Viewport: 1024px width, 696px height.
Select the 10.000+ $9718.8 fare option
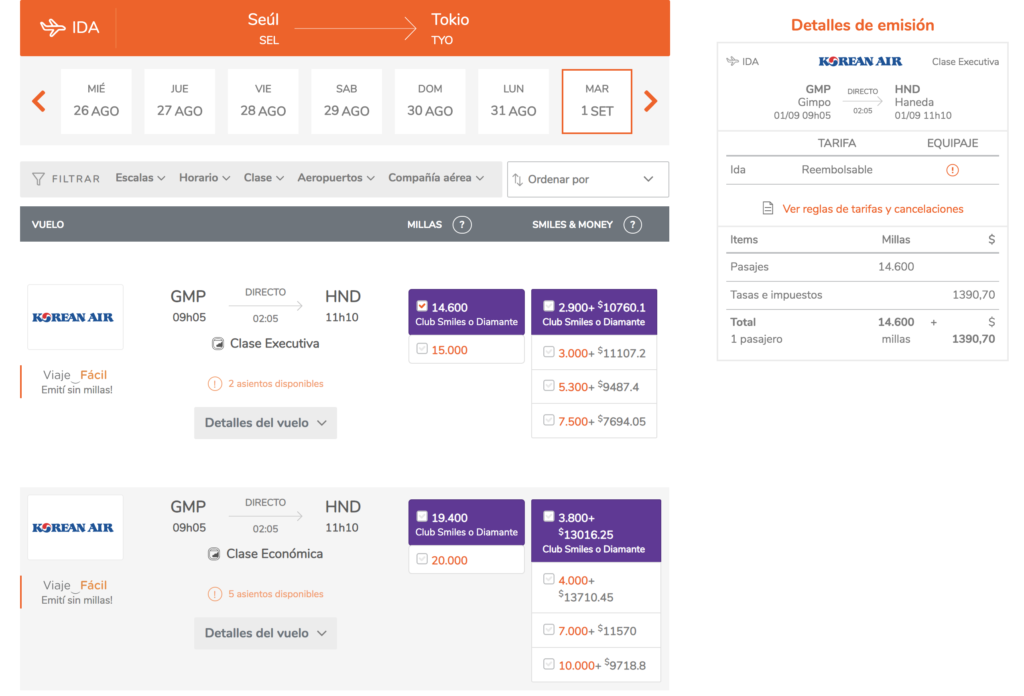[549, 664]
